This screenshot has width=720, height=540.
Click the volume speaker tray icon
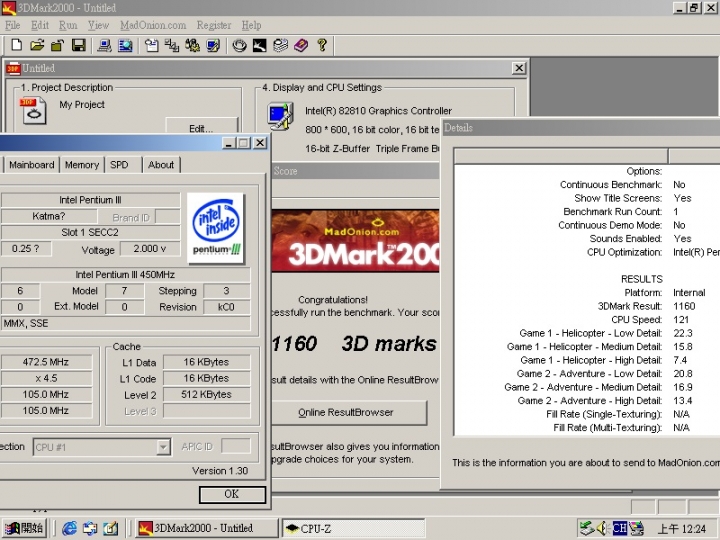click(x=602, y=528)
